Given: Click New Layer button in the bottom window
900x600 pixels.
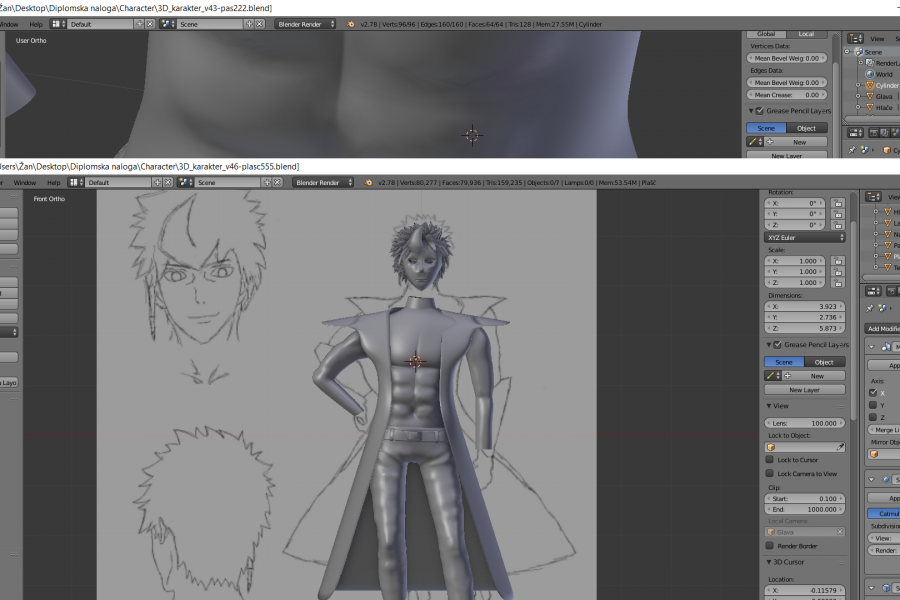Looking at the screenshot, I should click(805, 389).
